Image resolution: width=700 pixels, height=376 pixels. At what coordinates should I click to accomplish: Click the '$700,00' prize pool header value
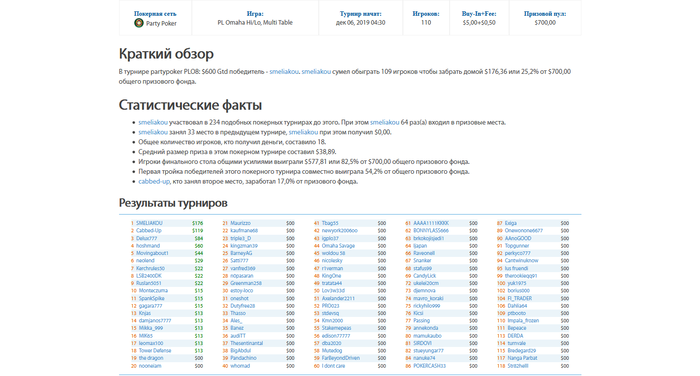coord(545,23)
